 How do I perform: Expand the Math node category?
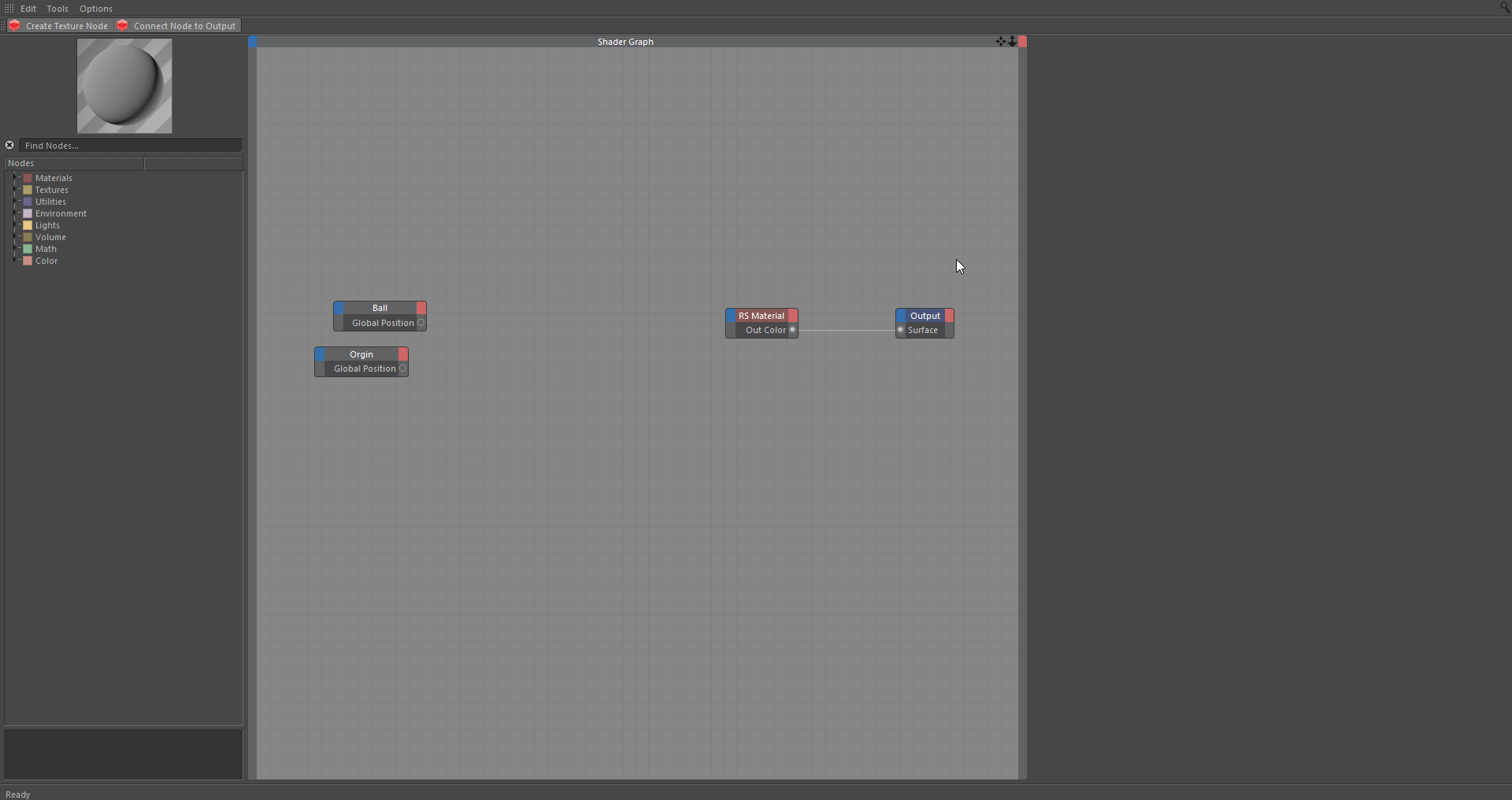tap(15, 249)
